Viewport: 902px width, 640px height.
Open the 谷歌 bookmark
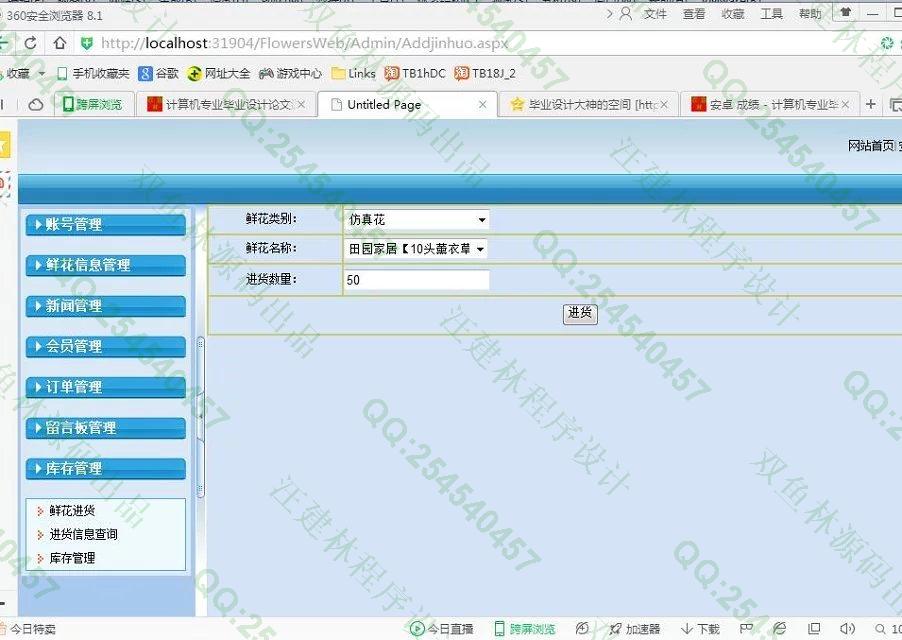click(158, 73)
